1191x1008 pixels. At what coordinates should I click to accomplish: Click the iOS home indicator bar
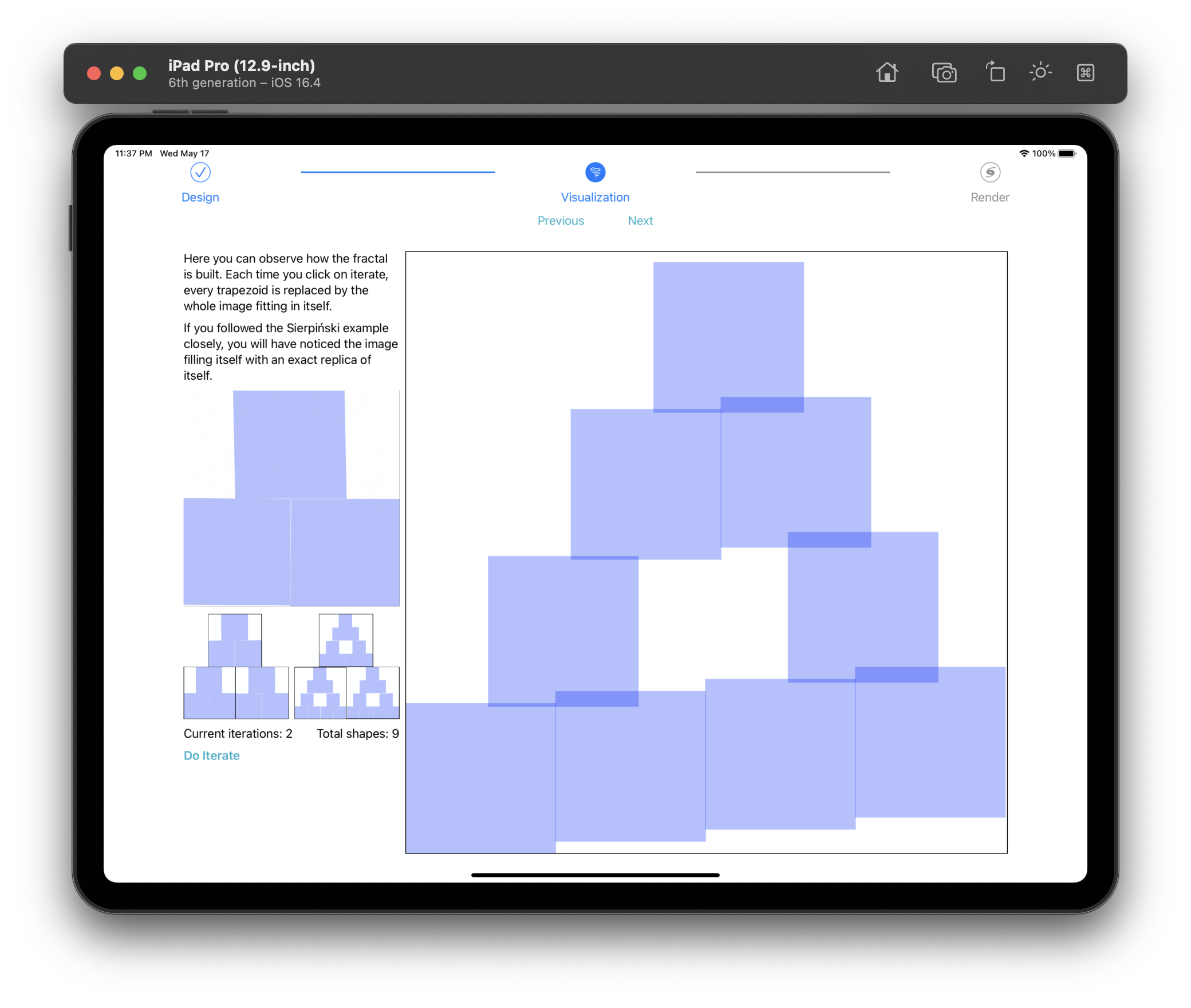(595, 875)
